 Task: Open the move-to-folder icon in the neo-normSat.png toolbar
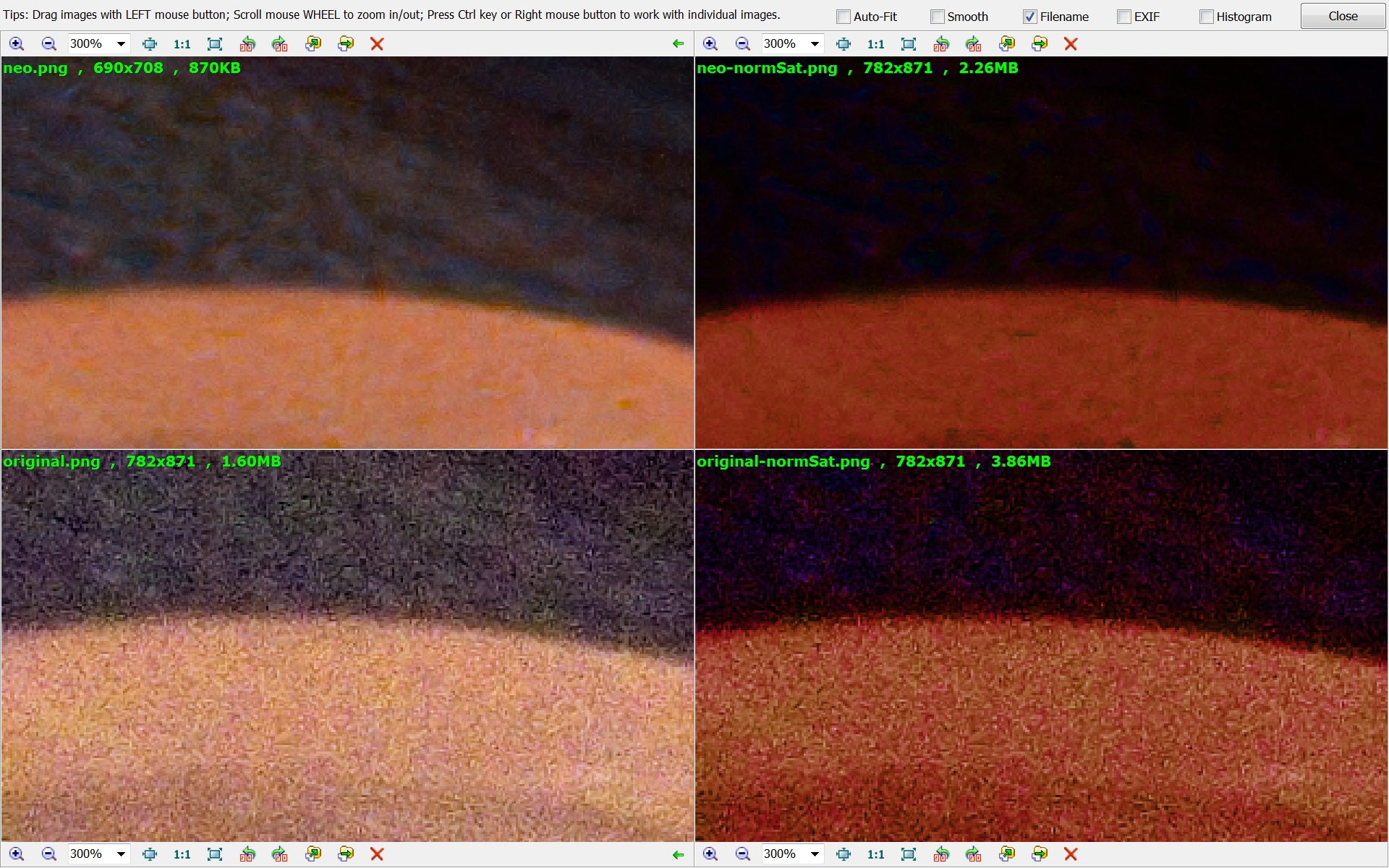pyautogui.click(x=1040, y=44)
